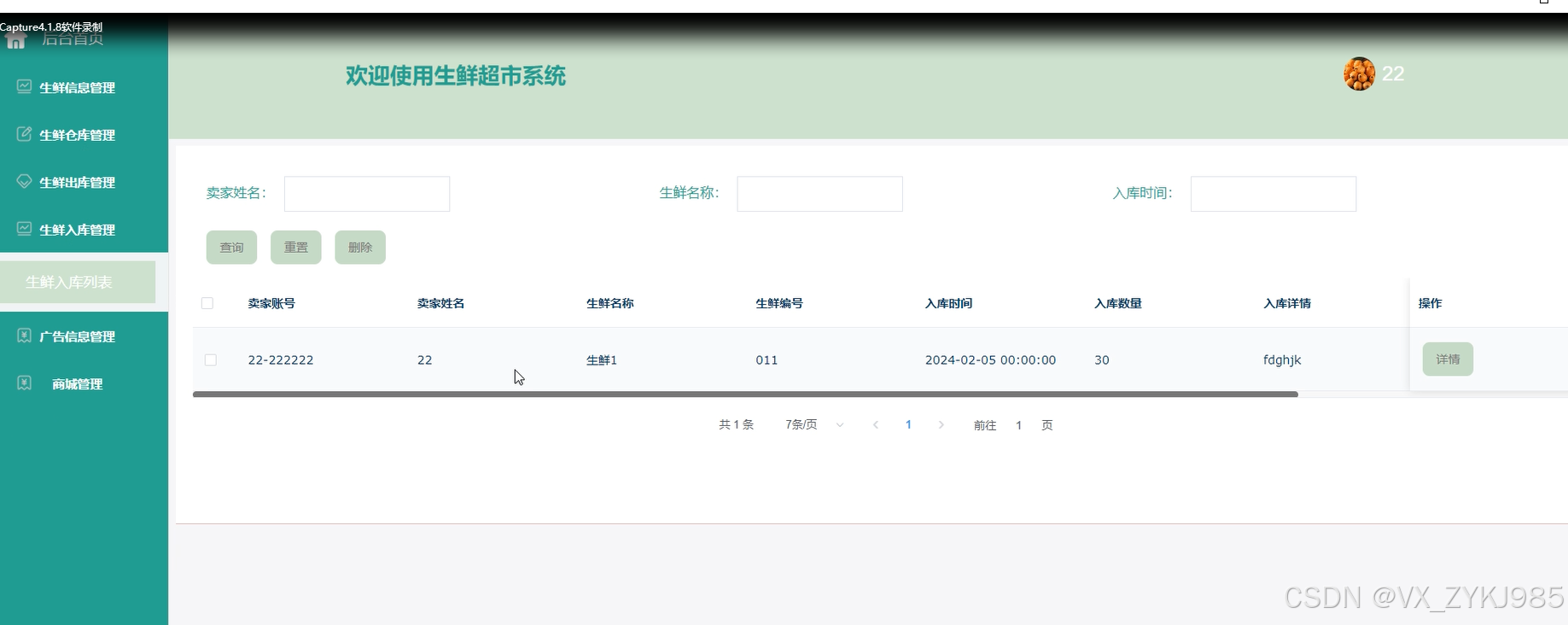Viewport: 1568px width, 625px height.
Task: Click the home icon in the sidebar top
Action: [15, 39]
